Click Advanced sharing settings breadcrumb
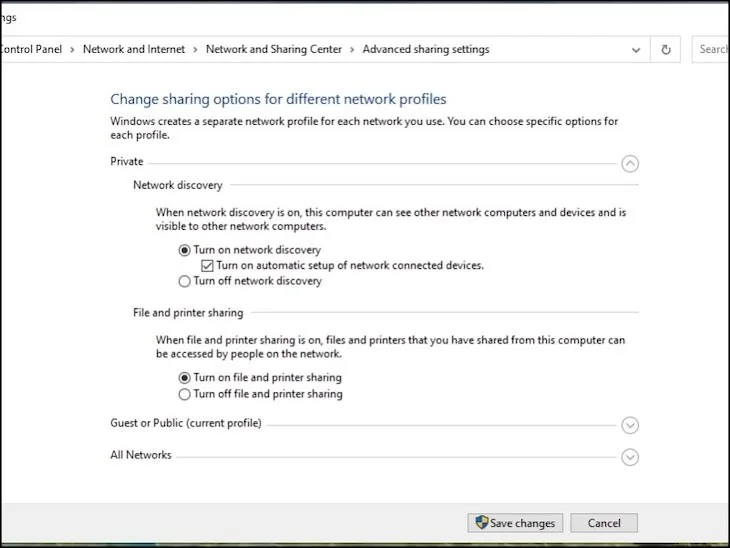The height and width of the screenshot is (548, 730). pyautogui.click(x=425, y=49)
